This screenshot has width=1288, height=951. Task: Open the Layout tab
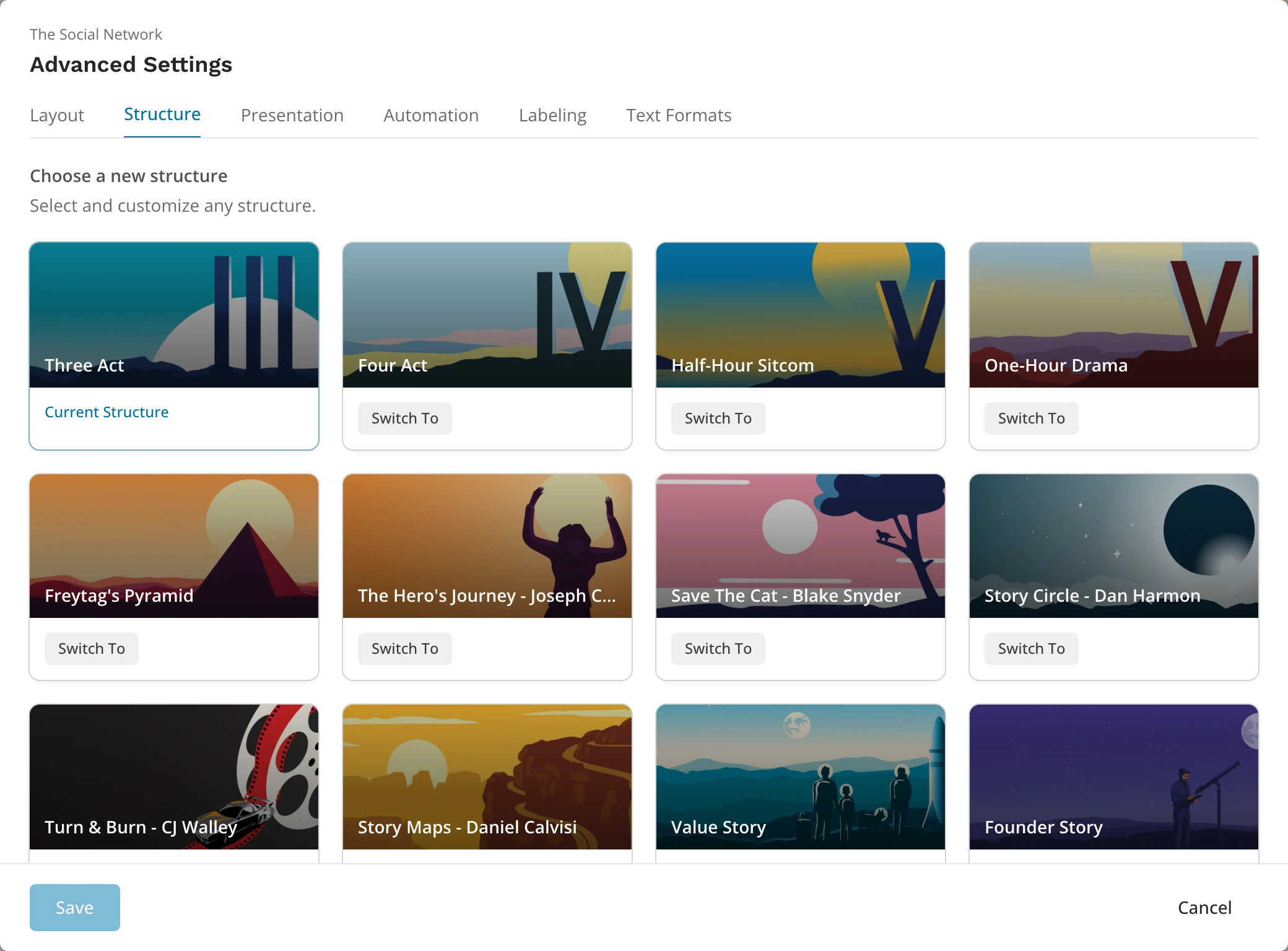tap(57, 115)
